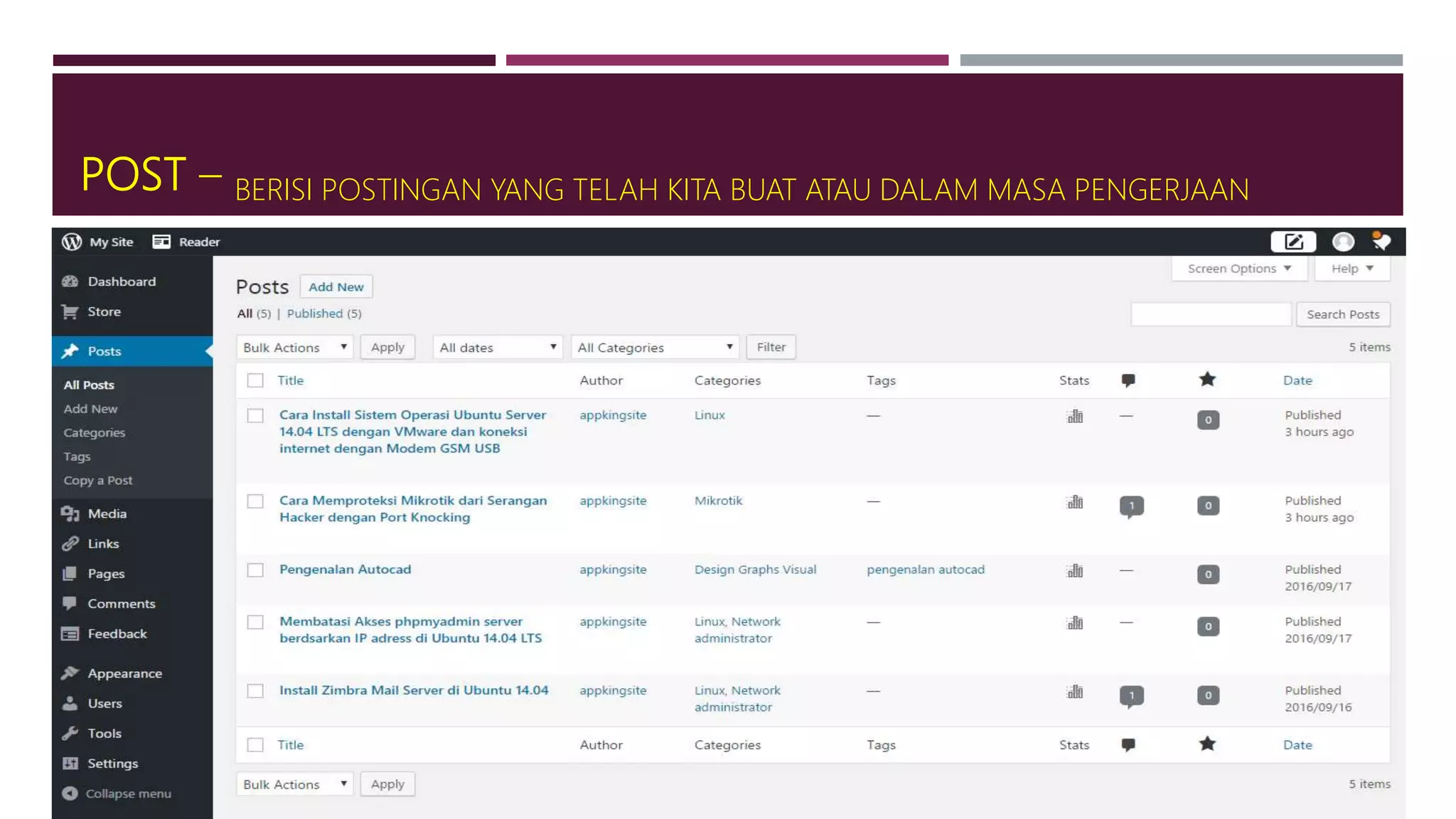Click the Comments bubble icon in sidebar
Viewport: 1456px width, 819px height.
[70, 604]
